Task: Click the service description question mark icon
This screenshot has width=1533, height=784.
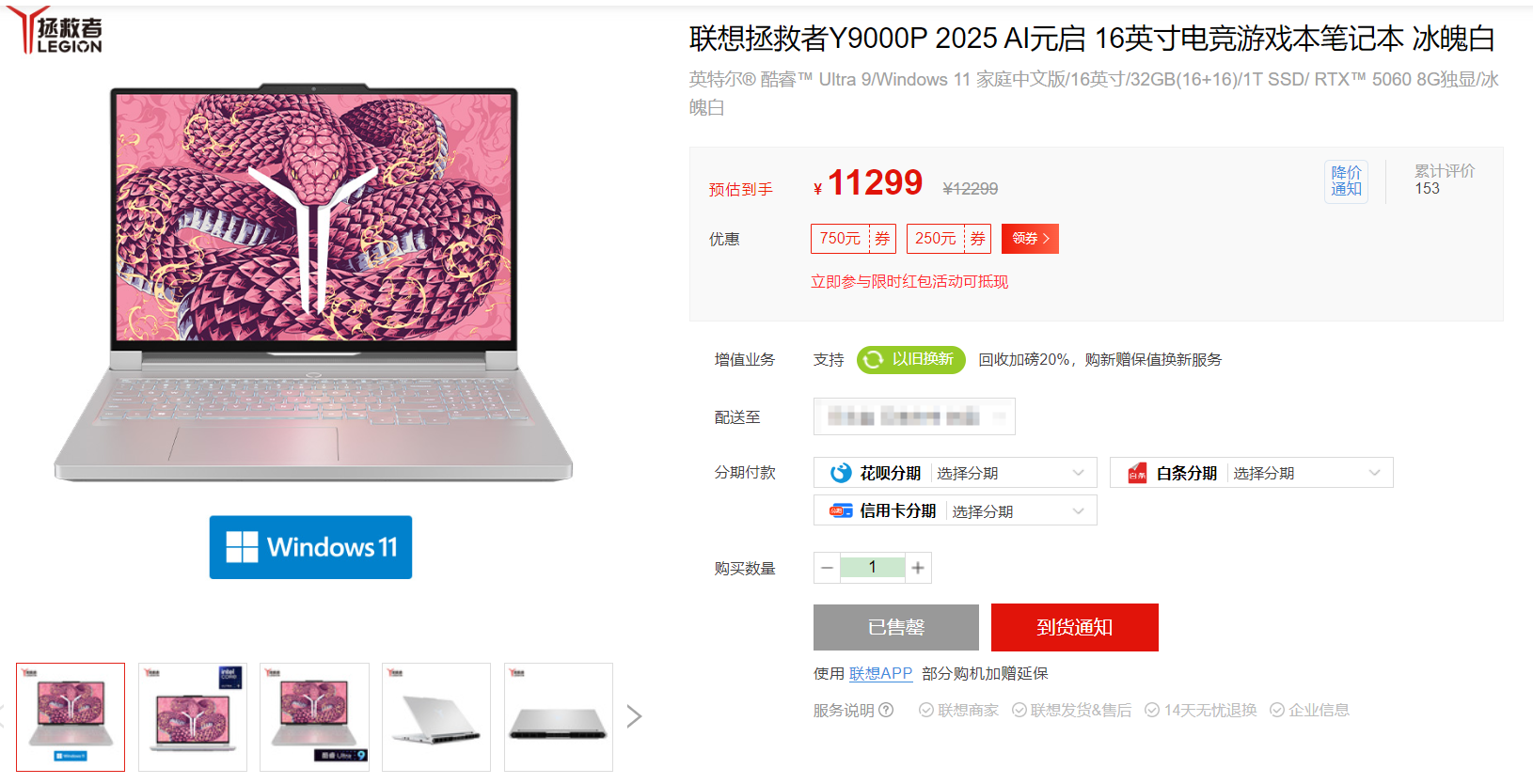Action: click(x=886, y=710)
